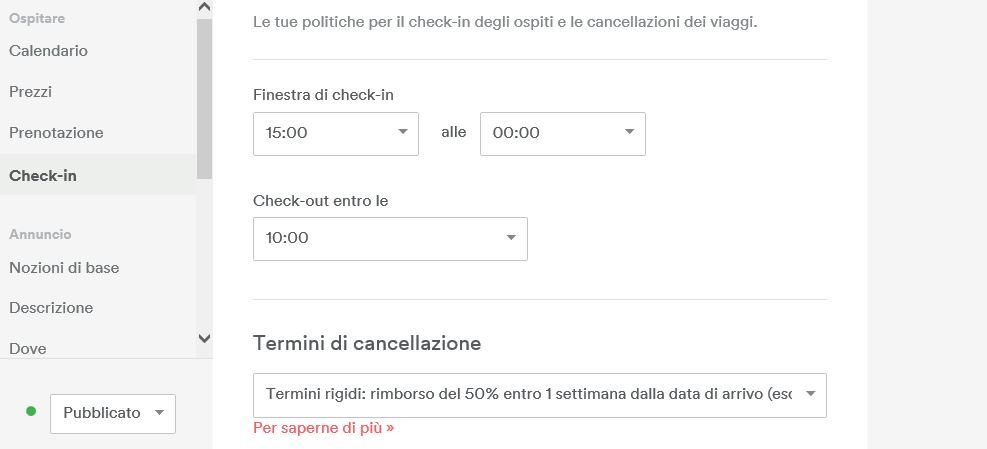Expand Termini di cancellazione policy dropdown
This screenshot has width=987, height=449.
540,395
